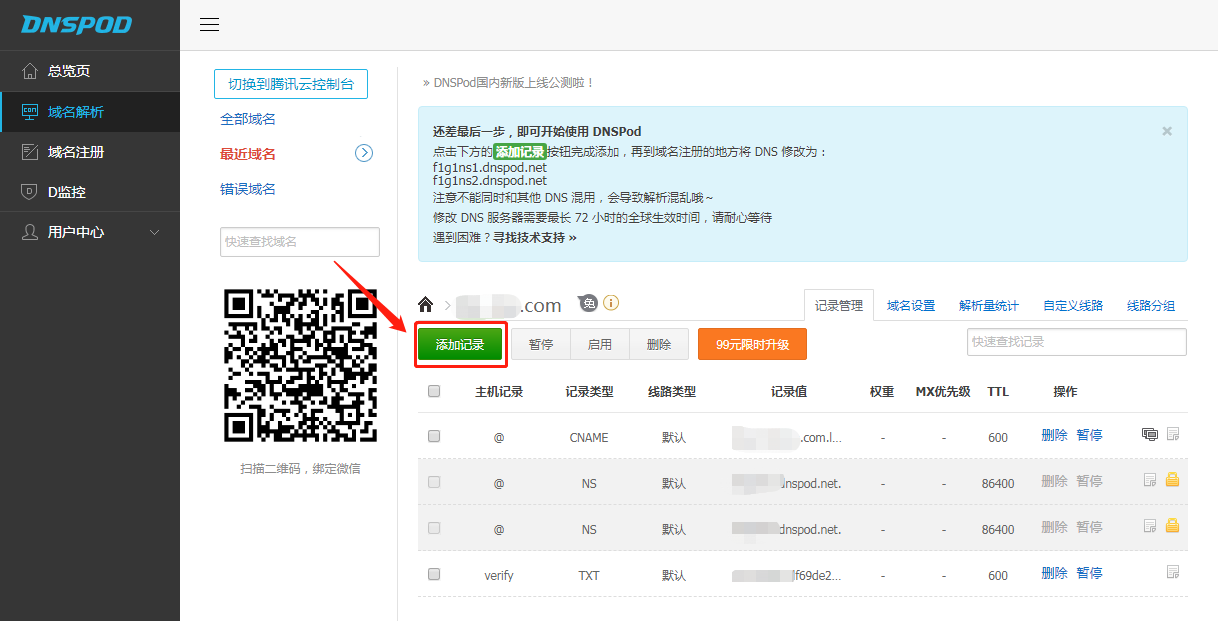Check the select-all checkbox in table header
1218x621 pixels.
tap(434, 391)
